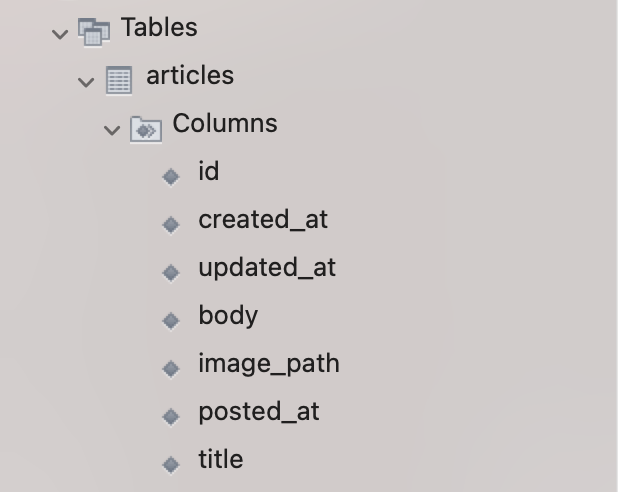Collapse the Columns folder node
Screen dimensions: 618x492
112,130
